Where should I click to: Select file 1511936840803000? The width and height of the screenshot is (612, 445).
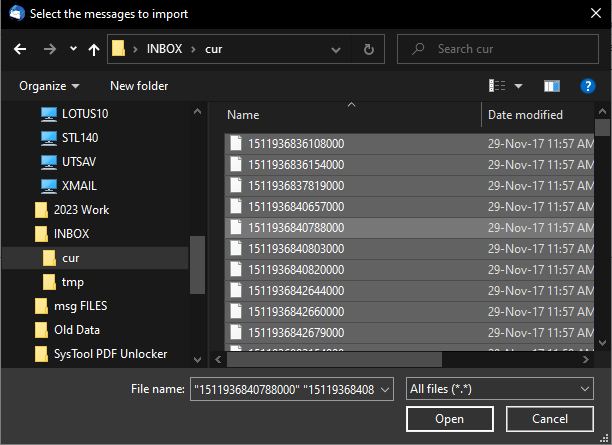[x=409, y=249]
